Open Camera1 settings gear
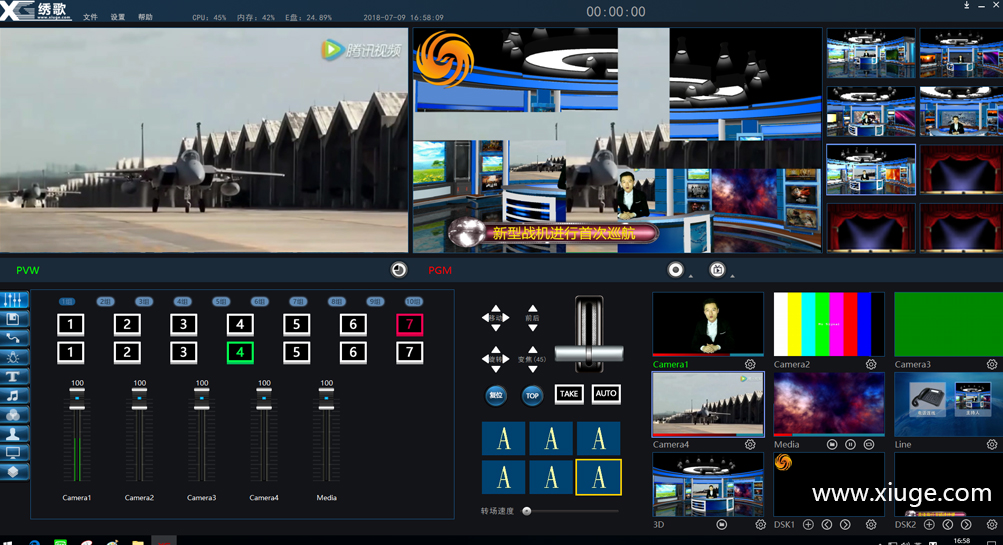Image resolution: width=1003 pixels, height=545 pixels. (x=750, y=365)
